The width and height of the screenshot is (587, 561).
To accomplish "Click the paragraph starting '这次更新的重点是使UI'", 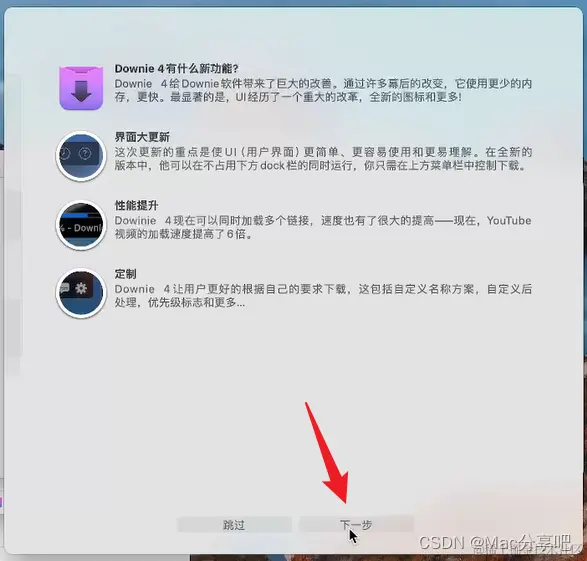I will 323,159.
